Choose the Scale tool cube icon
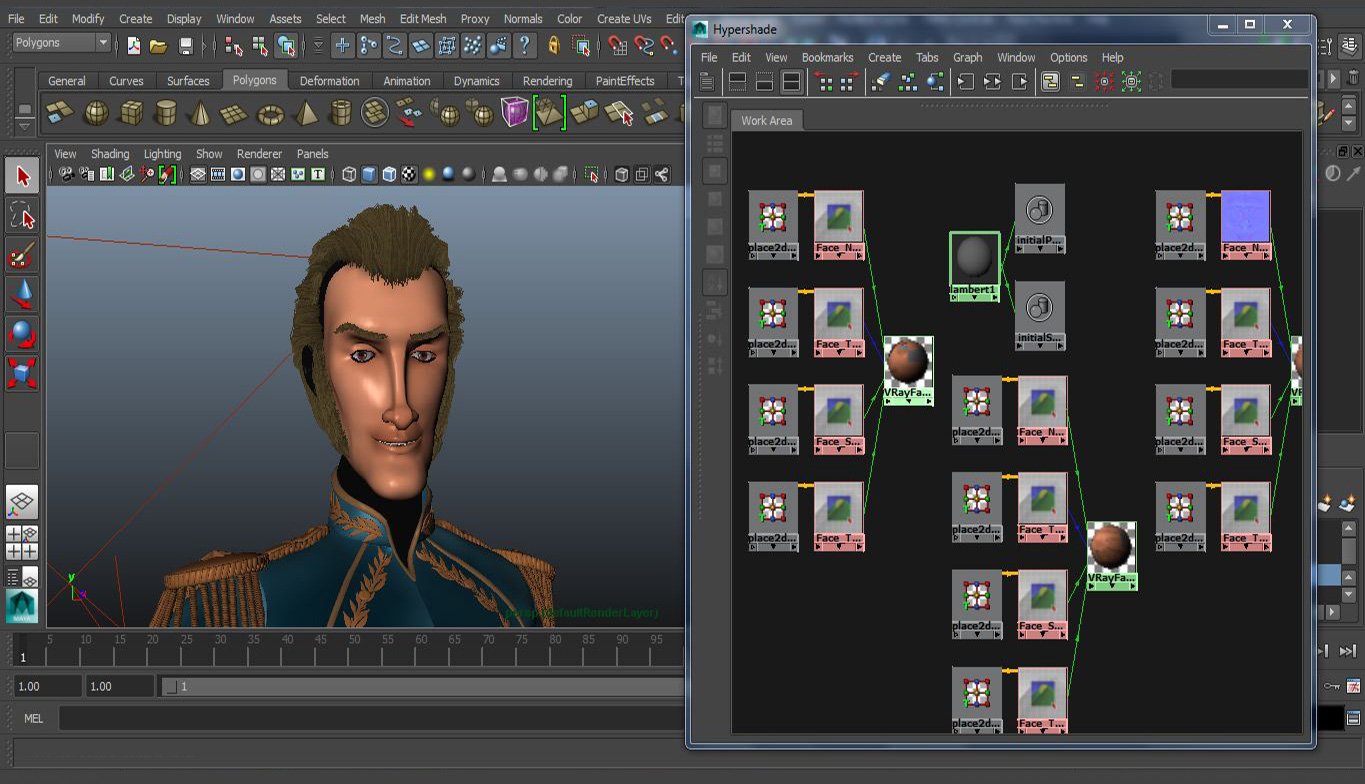This screenshot has width=1365, height=784. click(22, 373)
